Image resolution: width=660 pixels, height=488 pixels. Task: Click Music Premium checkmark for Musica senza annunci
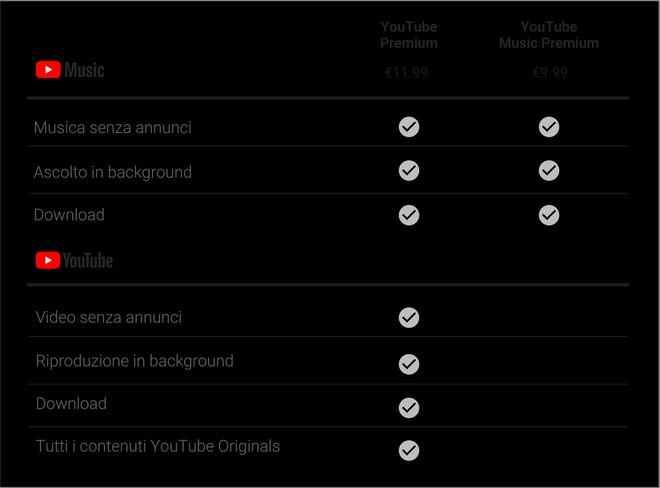point(549,127)
